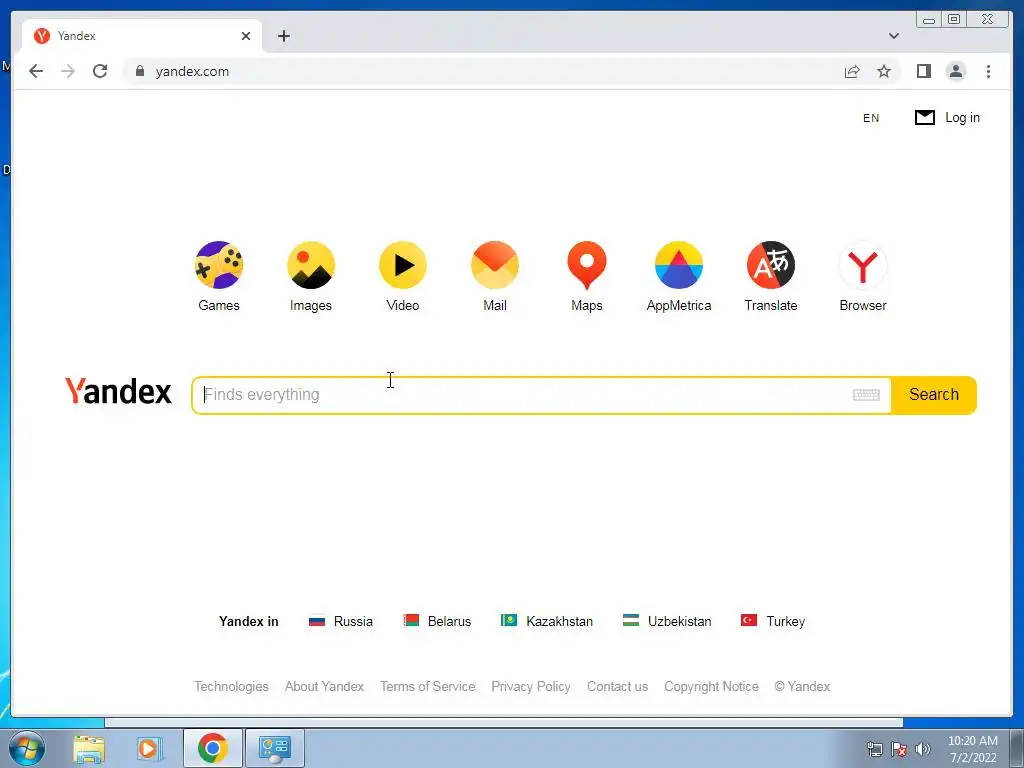Bookmark this tab with the star
Image resolution: width=1024 pixels, height=768 pixels.
(x=884, y=71)
